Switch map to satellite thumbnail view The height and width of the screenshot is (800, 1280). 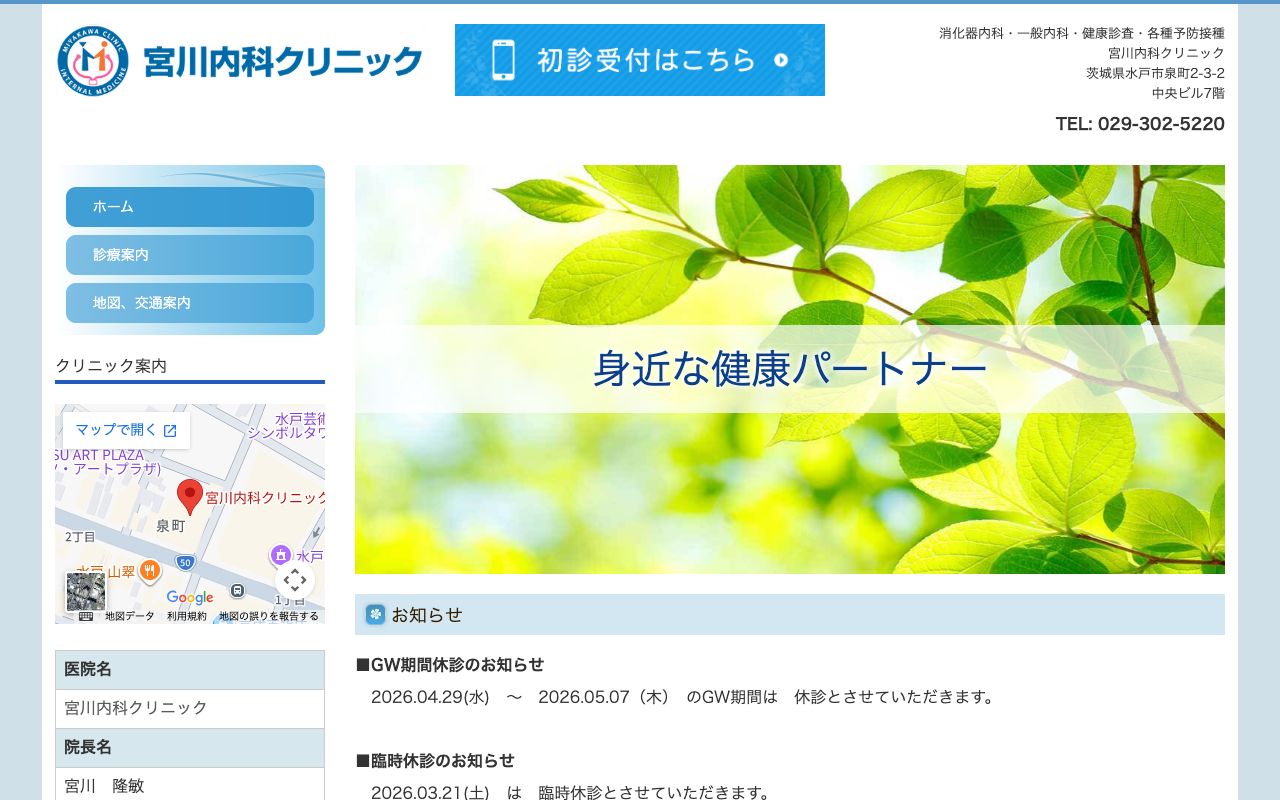pos(86,592)
